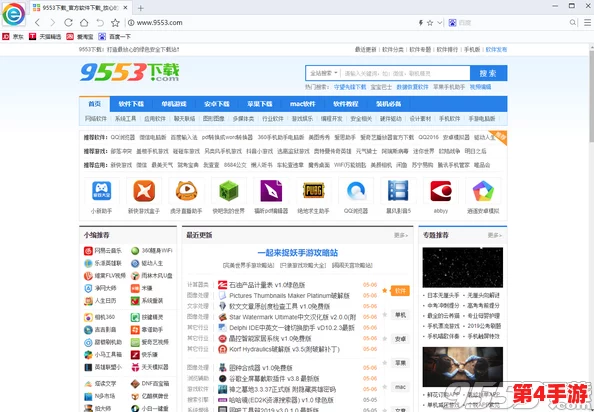Open the browser home page icon
Image resolution: width=594 pixels, height=412 pixels.
pos(84,23)
